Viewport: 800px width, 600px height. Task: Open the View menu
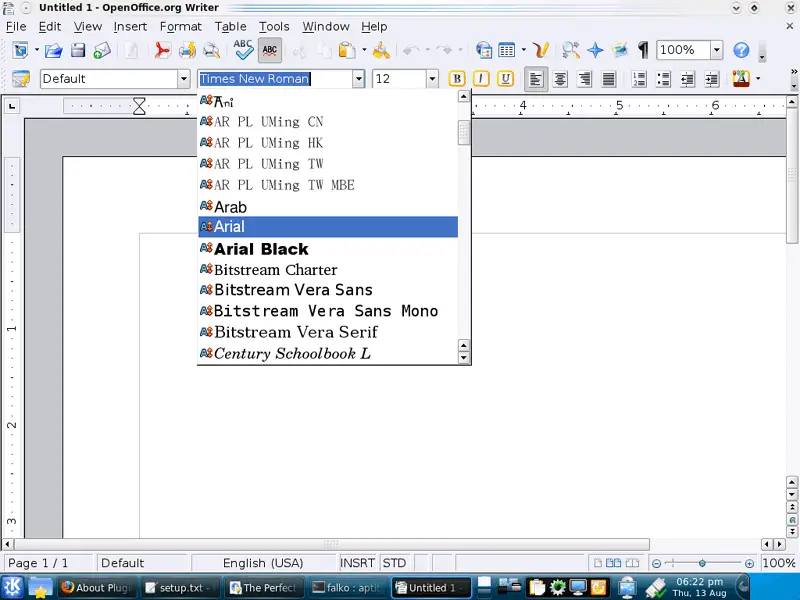(x=88, y=27)
